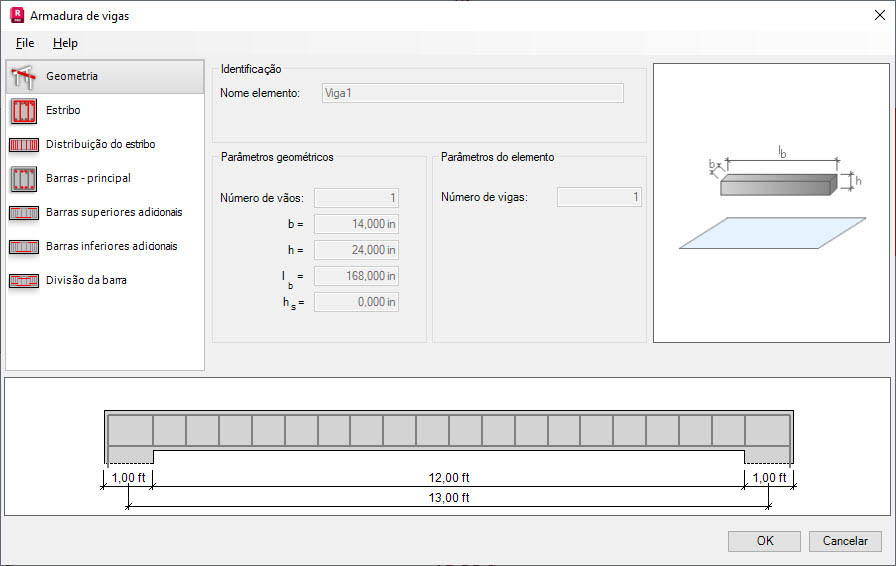Click the Identificação group title

pyautogui.click(x=251, y=69)
